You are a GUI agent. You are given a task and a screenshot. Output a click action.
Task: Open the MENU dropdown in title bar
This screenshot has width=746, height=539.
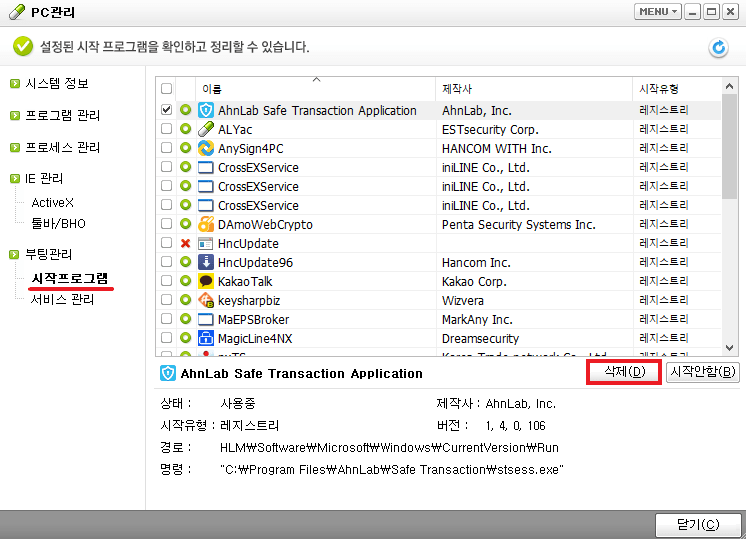click(658, 11)
